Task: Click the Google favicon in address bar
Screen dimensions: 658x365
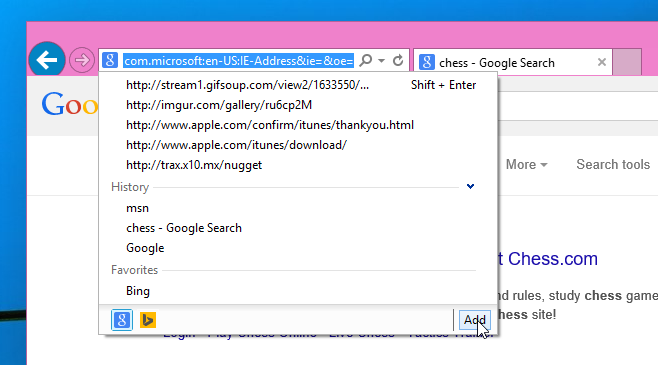Action: 110,60
